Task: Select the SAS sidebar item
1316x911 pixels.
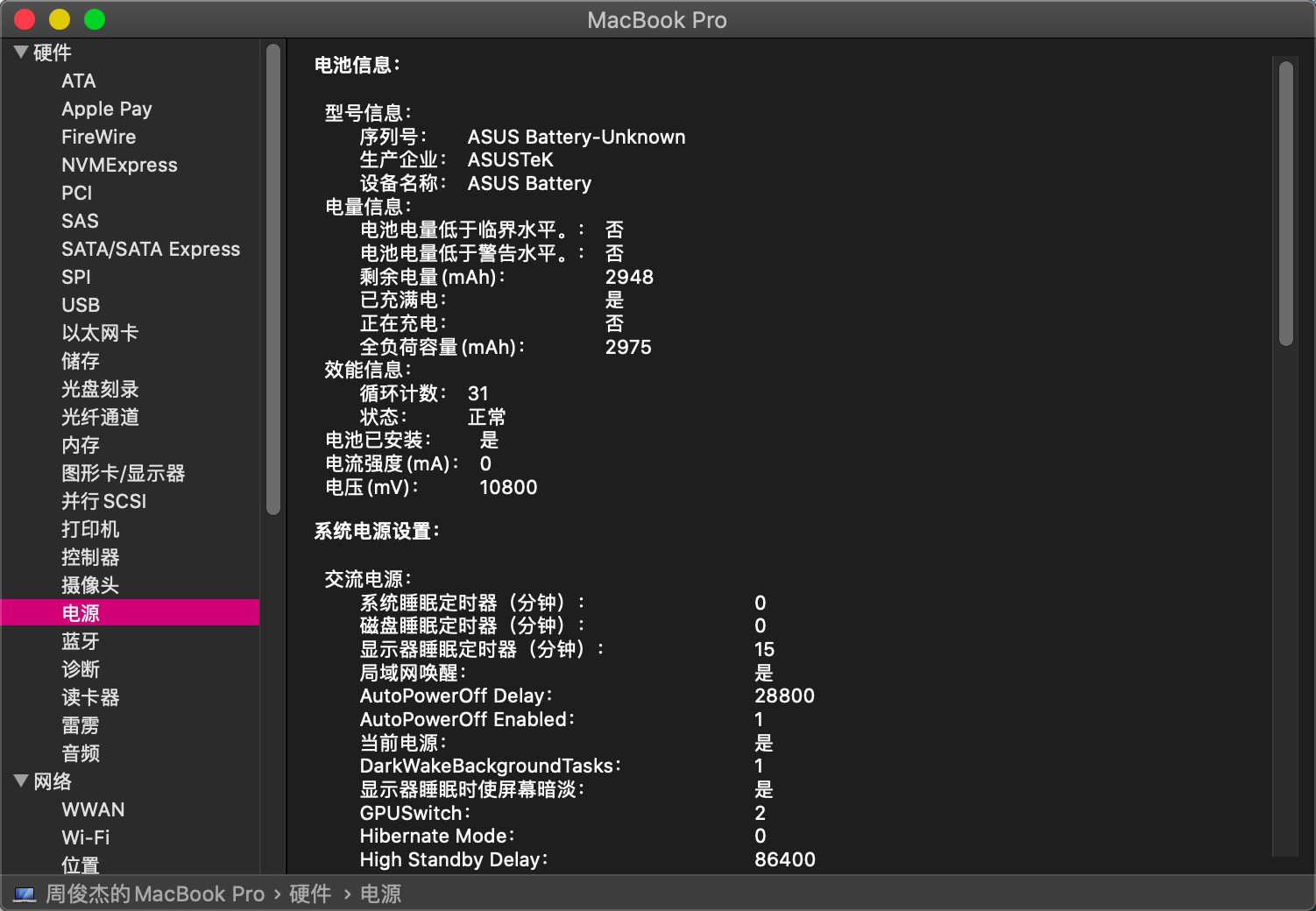Action: point(80,221)
